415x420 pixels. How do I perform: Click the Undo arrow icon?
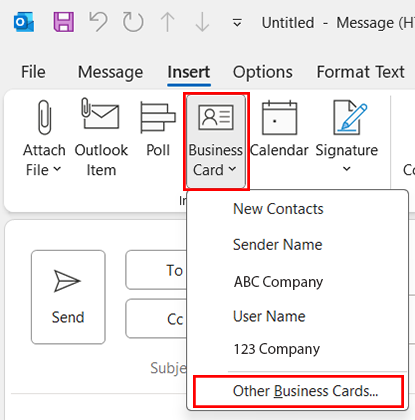point(98,22)
